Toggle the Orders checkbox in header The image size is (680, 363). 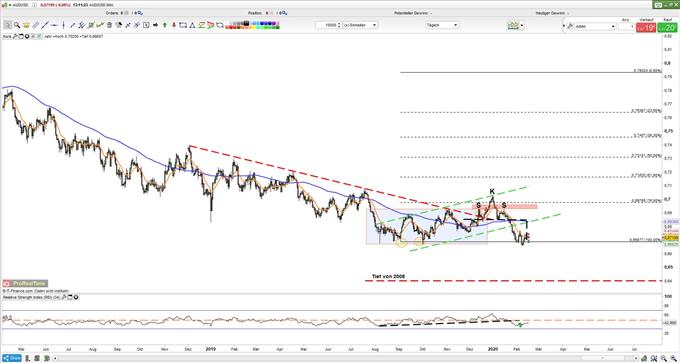(x=127, y=13)
